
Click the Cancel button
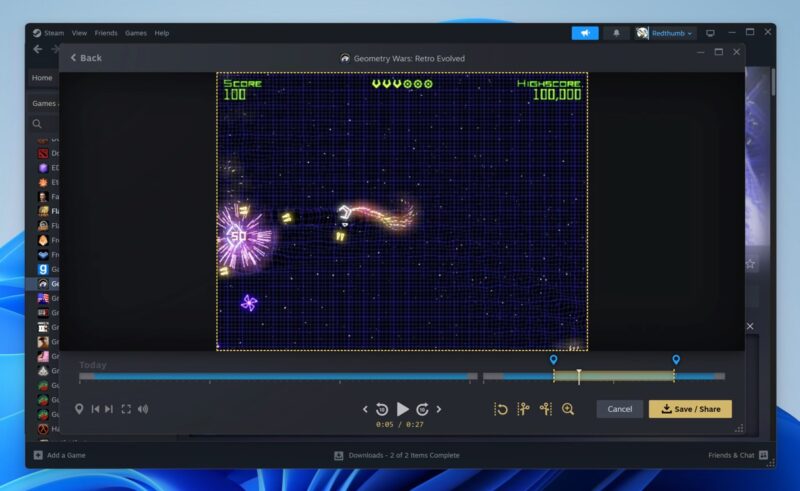[619, 409]
